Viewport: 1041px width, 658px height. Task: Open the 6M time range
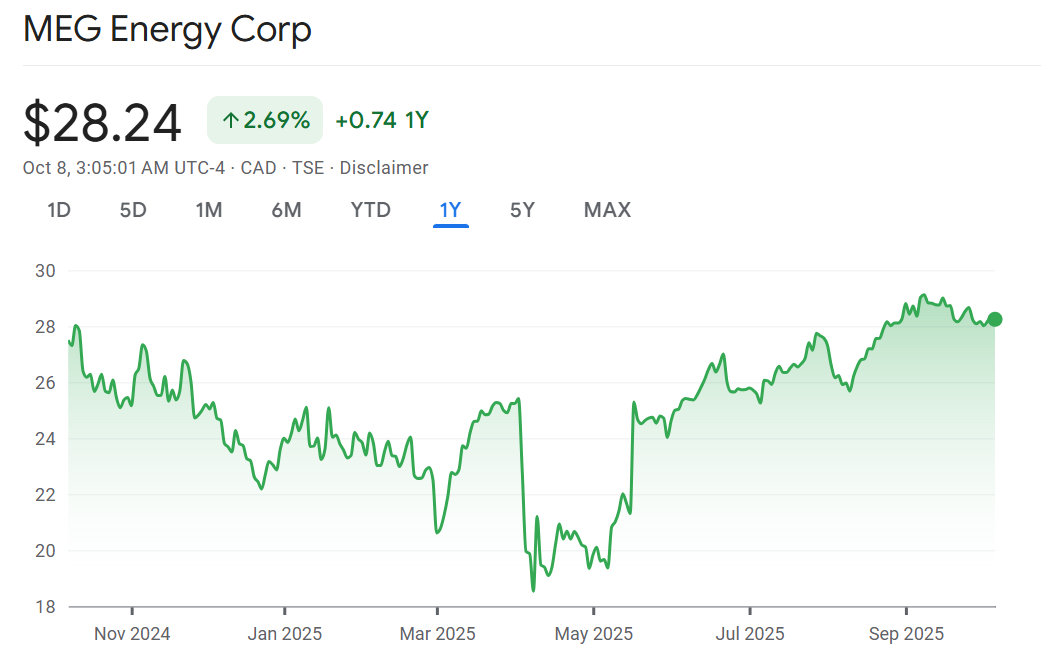(x=286, y=210)
